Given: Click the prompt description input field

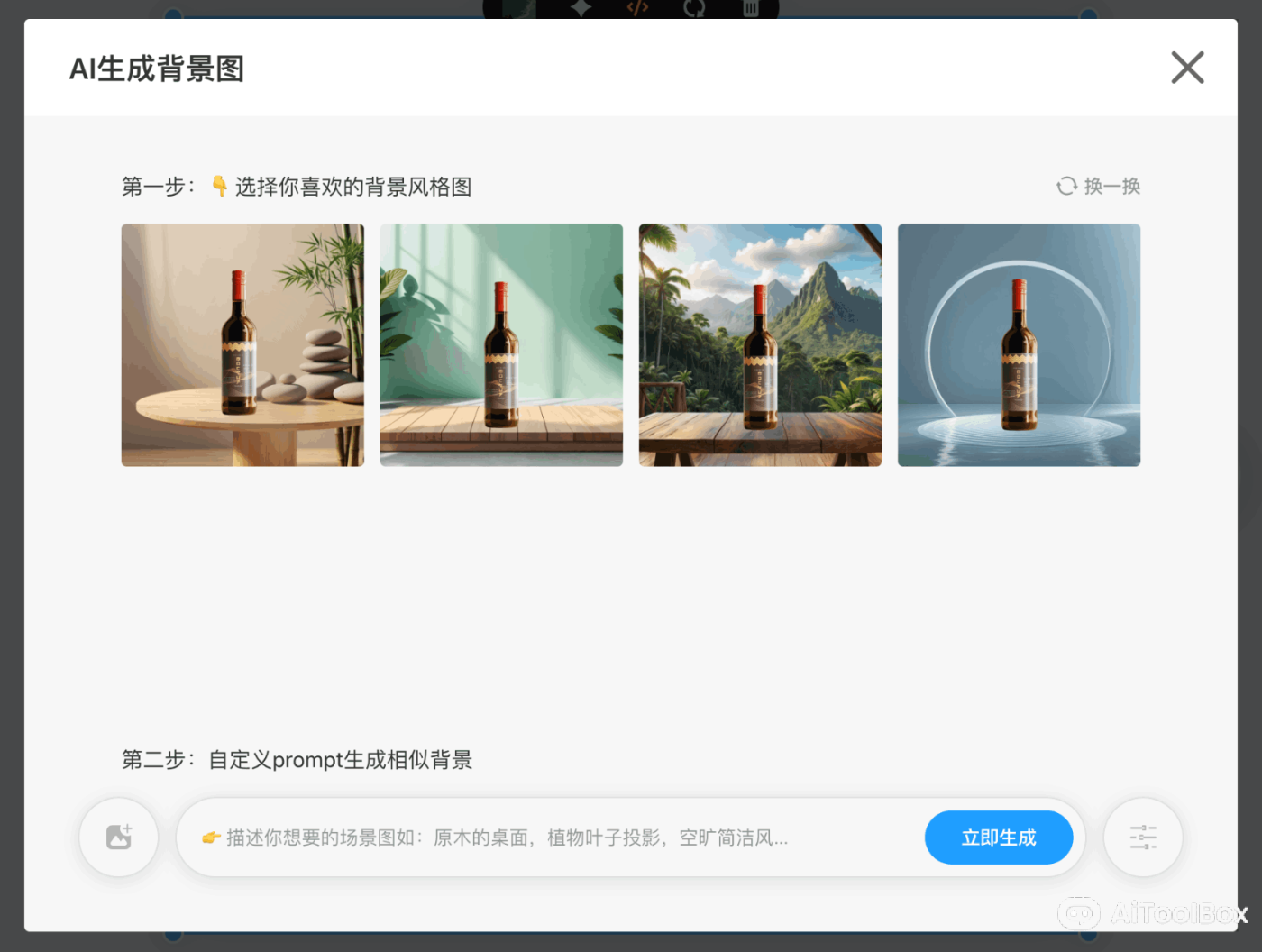Looking at the screenshot, I should click(x=541, y=837).
